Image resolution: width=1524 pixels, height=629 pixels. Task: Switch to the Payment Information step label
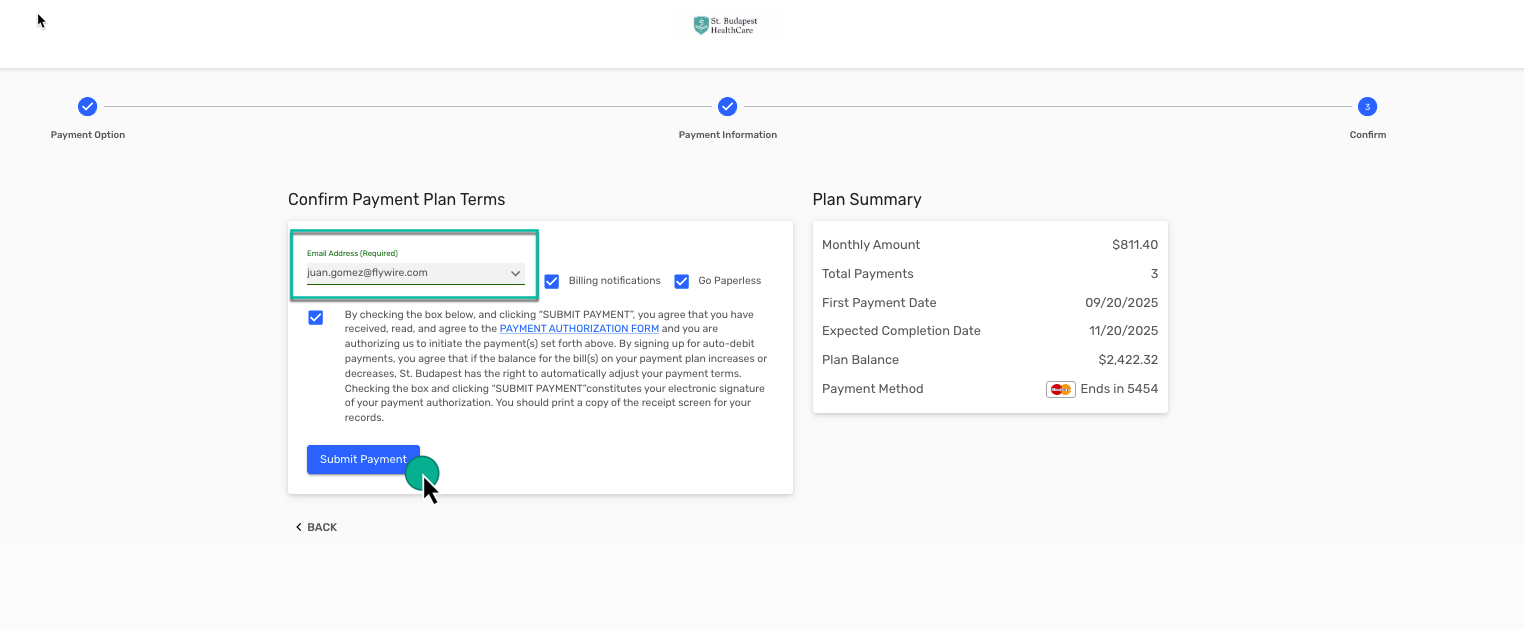click(x=727, y=135)
